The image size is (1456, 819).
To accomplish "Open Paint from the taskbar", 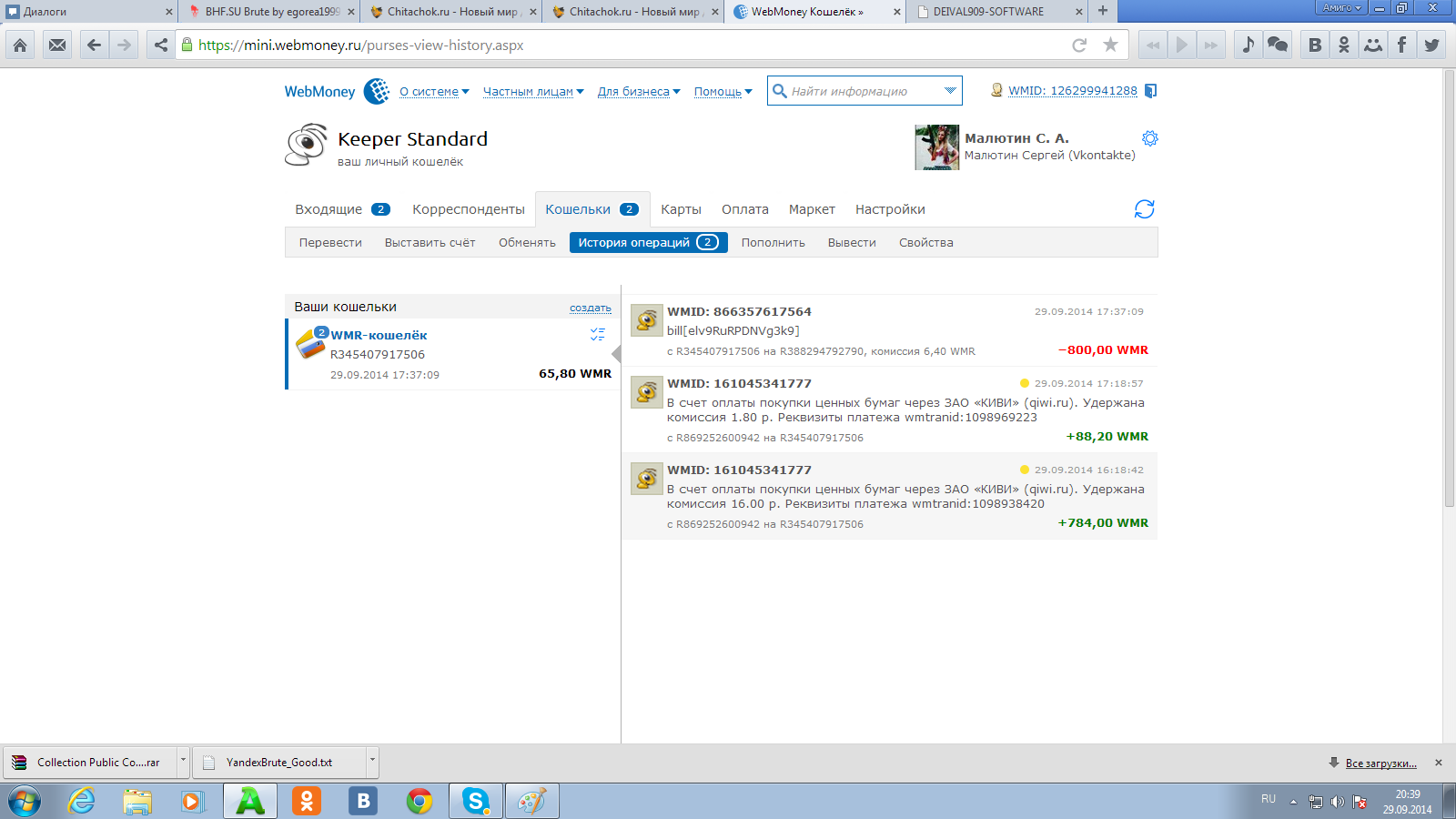I will point(532,801).
